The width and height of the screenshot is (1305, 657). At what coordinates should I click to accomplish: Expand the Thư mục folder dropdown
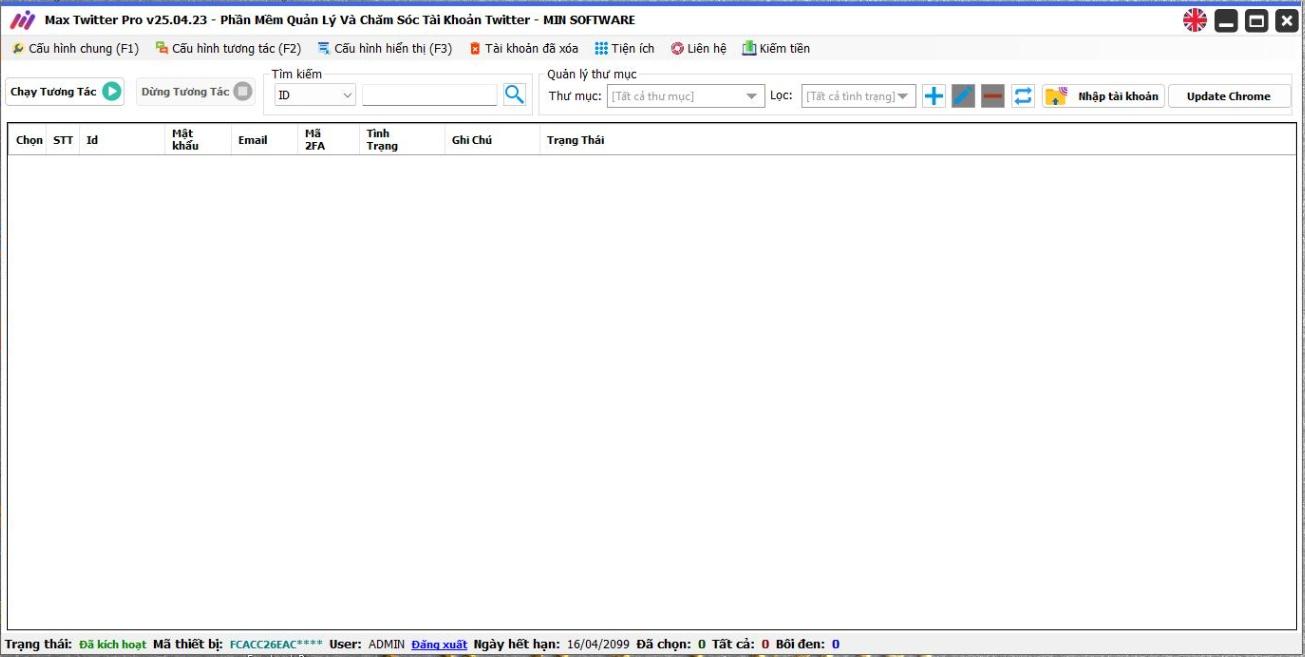[686, 96]
